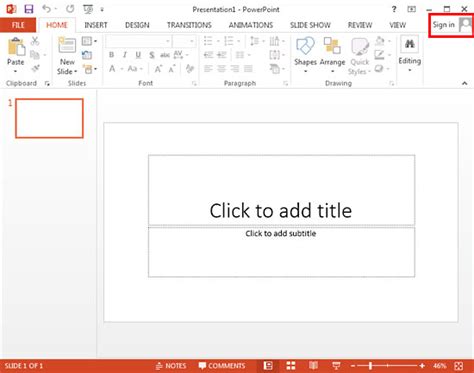Click the Cut scissors icon

pyautogui.click(x=35, y=41)
